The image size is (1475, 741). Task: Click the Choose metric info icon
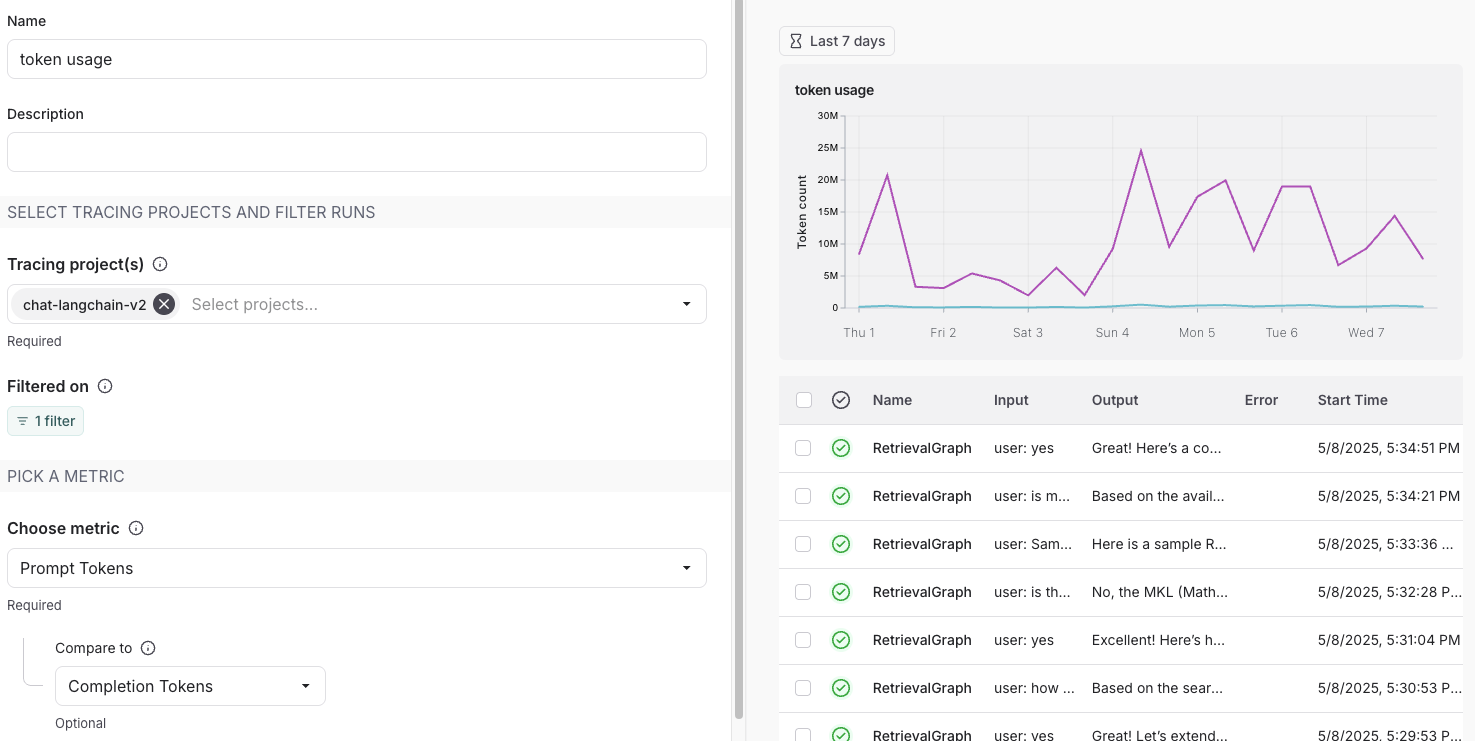137,528
